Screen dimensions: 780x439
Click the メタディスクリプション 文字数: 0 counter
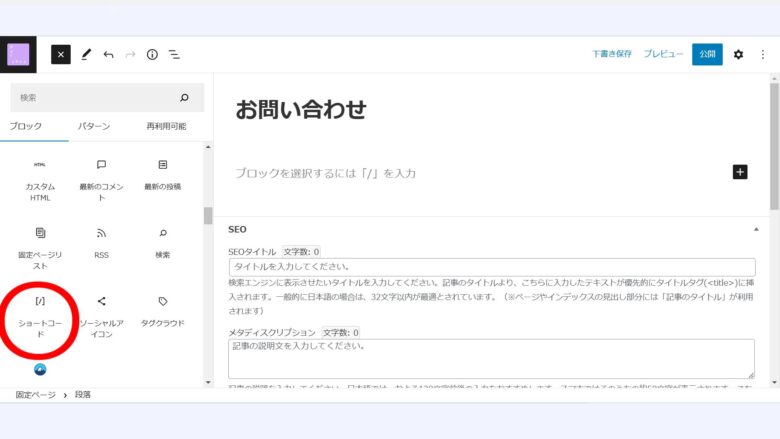click(340, 332)
